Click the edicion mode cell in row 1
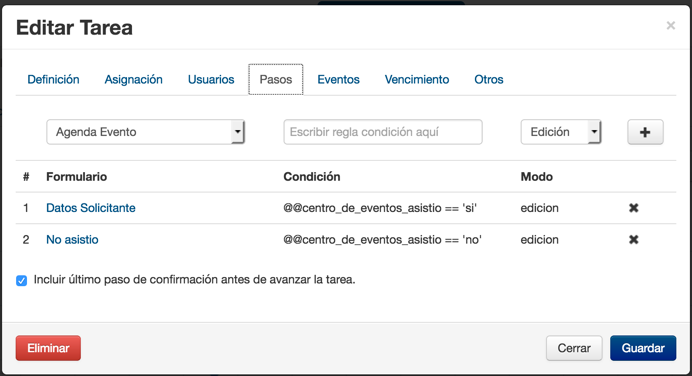Viewport: 692px width, 376px height. 539,208
